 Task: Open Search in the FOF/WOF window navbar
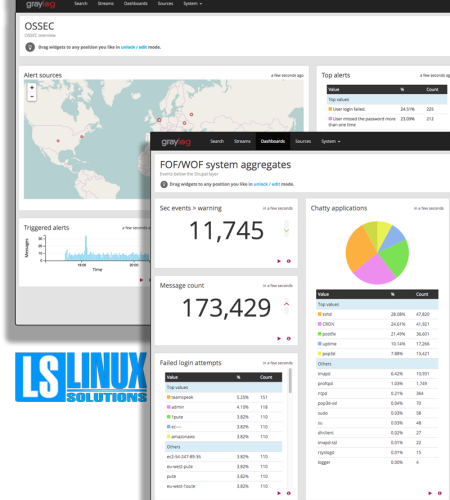click(x=217, y=141)
